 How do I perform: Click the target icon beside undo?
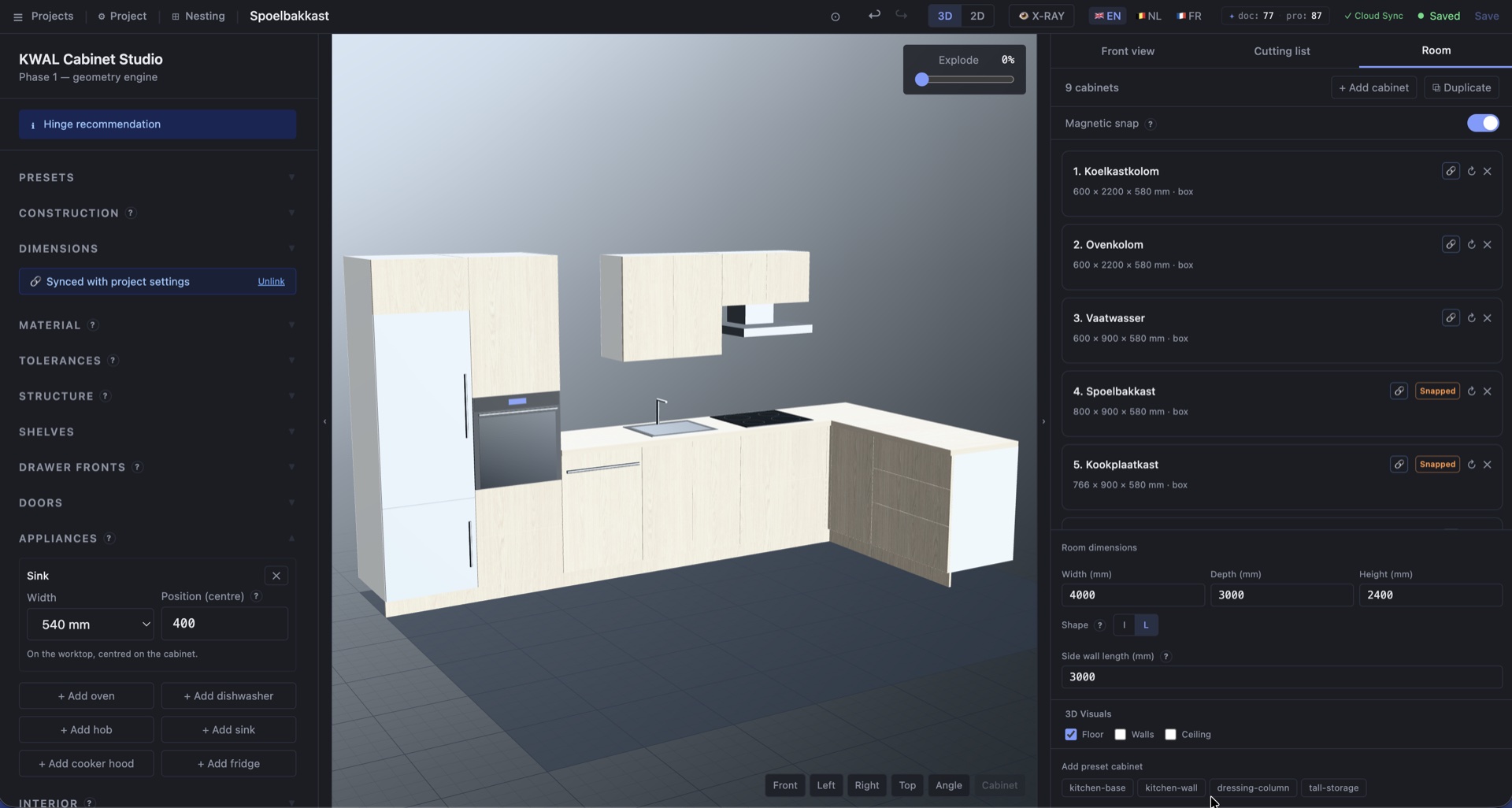coord(835,17)
